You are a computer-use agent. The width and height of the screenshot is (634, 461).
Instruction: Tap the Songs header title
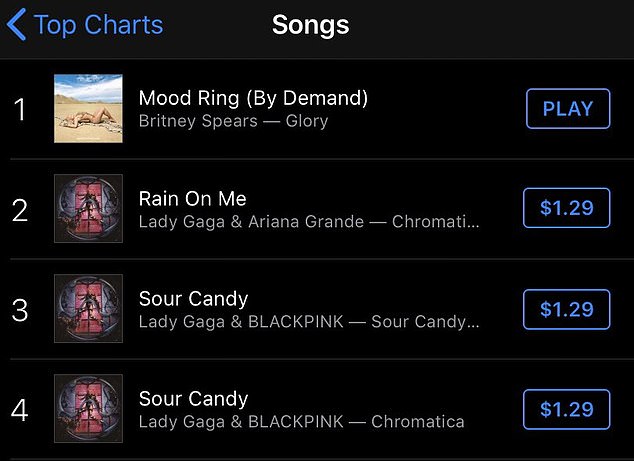[311, 25]
